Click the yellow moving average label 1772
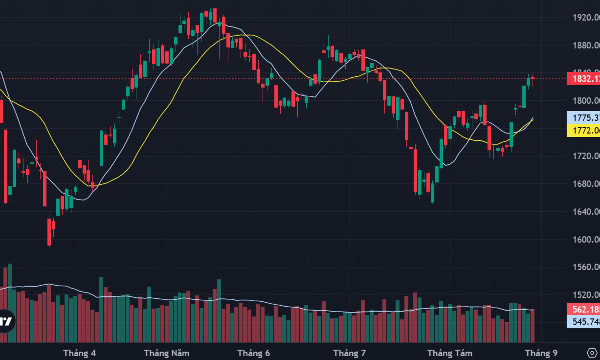The height and width of the screenshot is (360, 600). pyautogui.click(x=583, y=130)
